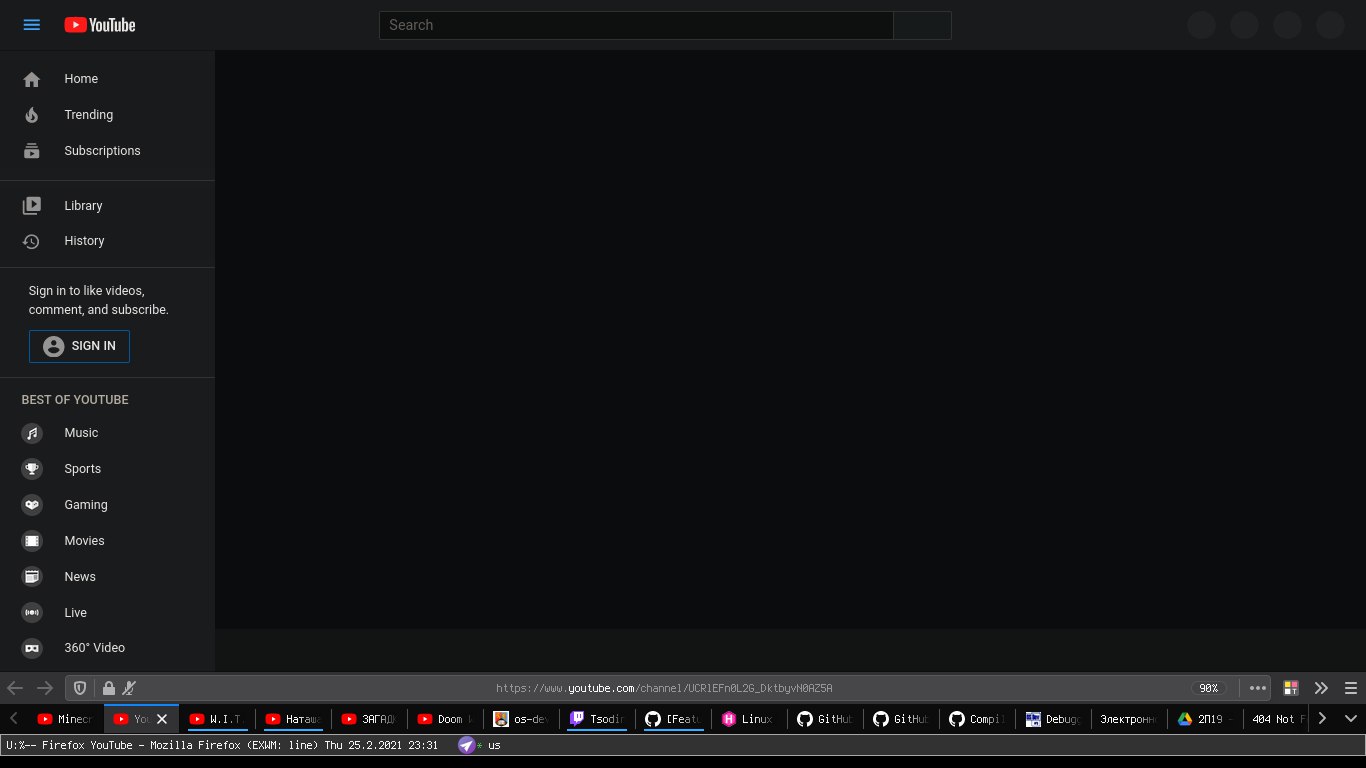Close the active YouTube tab
Viewport: 1366px width, 768px height.
162,719
